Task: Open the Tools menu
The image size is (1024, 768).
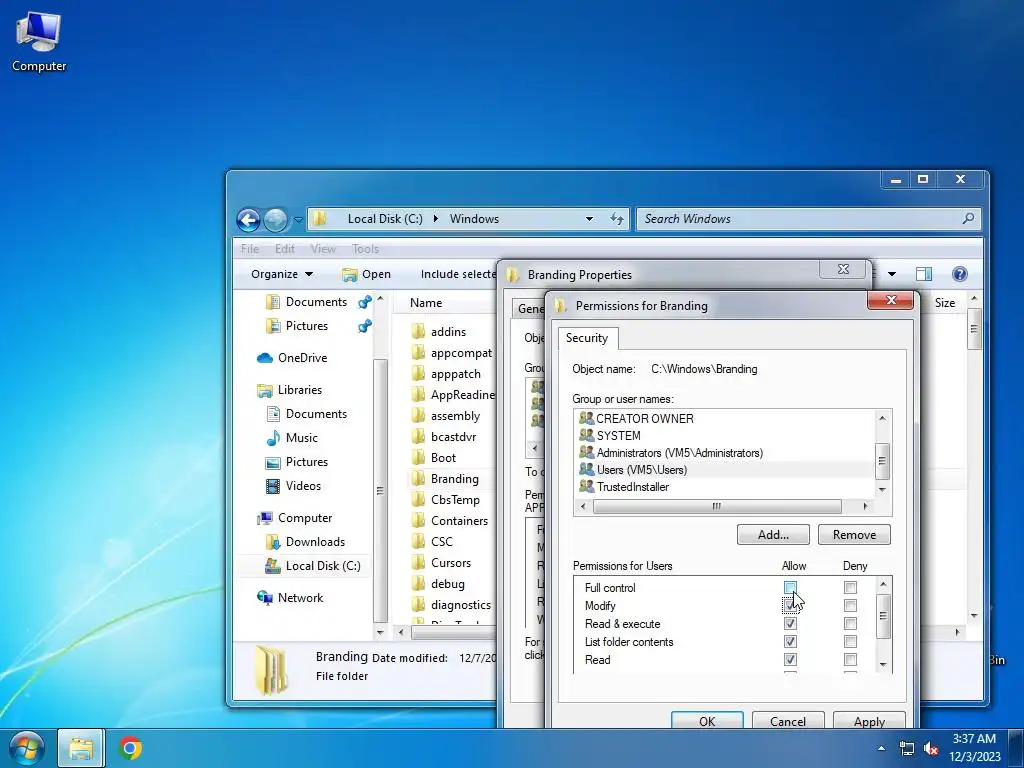Action: tap(365, 249)
